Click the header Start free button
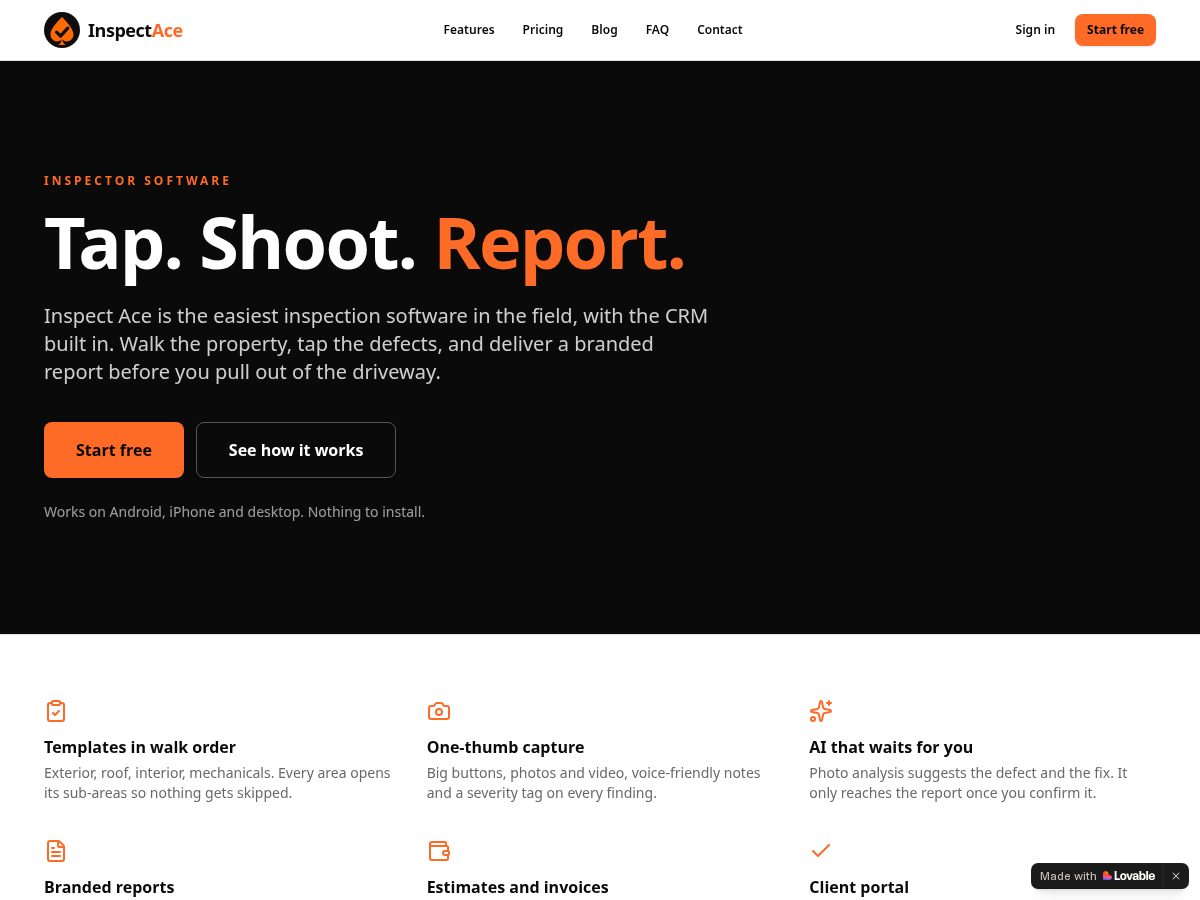This screenshot has height=900, width=1200. [1115, 30]
